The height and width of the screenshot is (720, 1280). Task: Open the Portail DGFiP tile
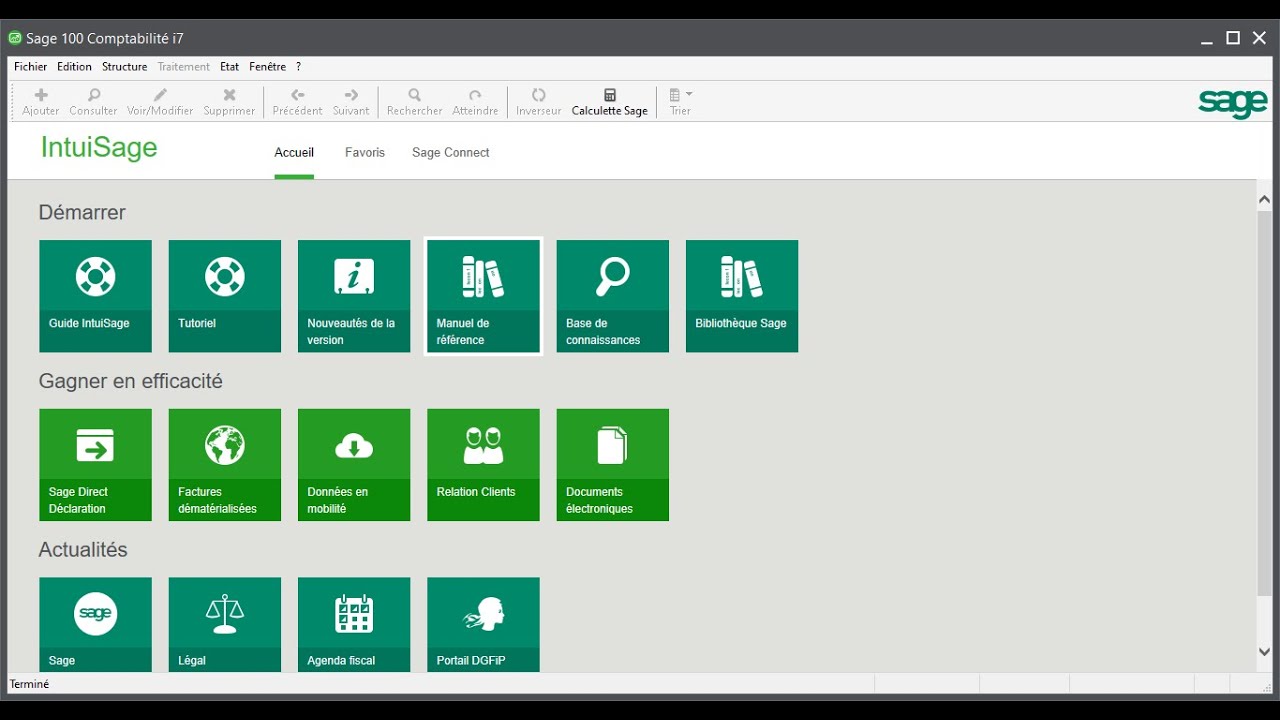point(483,624)
